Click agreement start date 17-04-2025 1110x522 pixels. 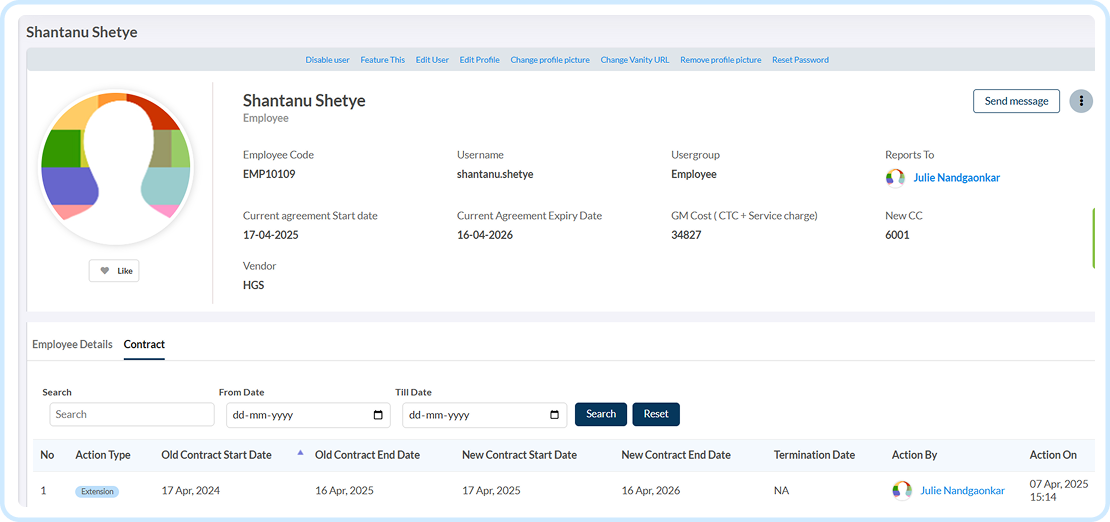click(271, 235)
